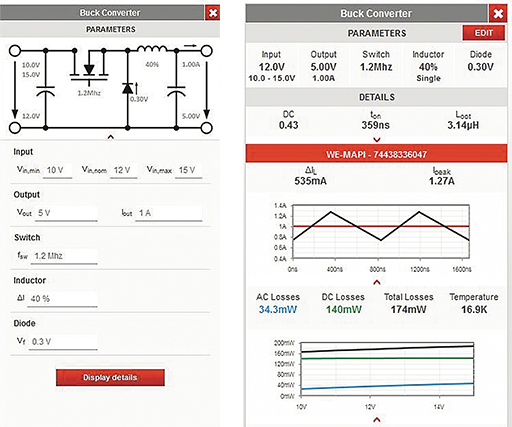The width and height of the screenshot is (512, 427).
Task: Collapse the losses chart at bottom
Action: coord(377,420)
